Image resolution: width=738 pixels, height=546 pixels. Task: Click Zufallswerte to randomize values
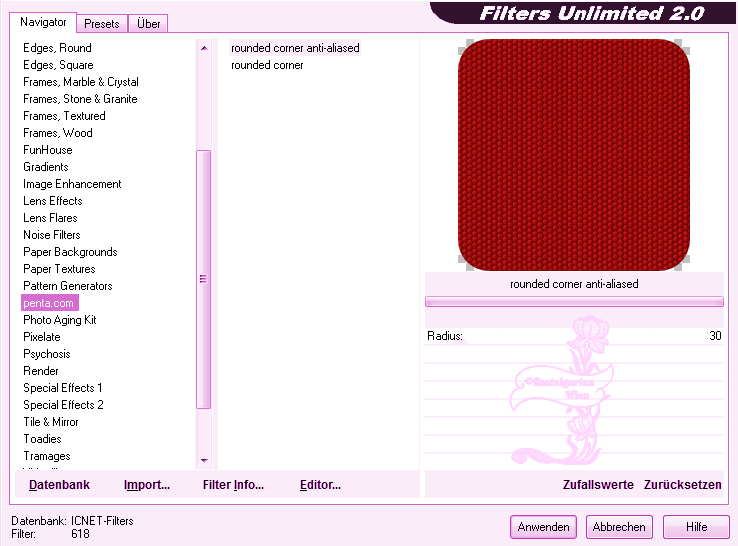coord(598,485)
